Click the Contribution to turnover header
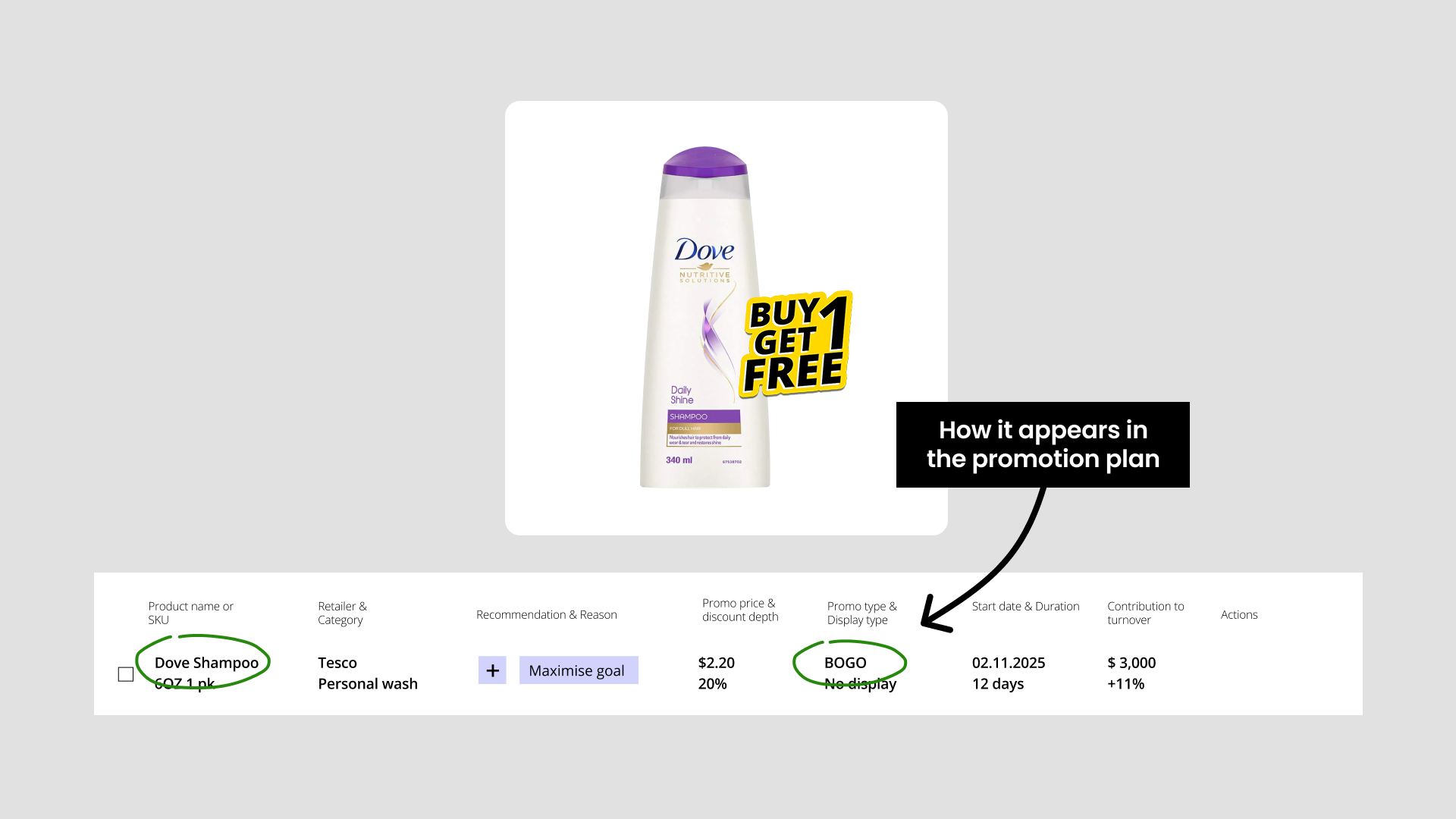This screenshot has width=1456, height=819. click(1146, 613)
